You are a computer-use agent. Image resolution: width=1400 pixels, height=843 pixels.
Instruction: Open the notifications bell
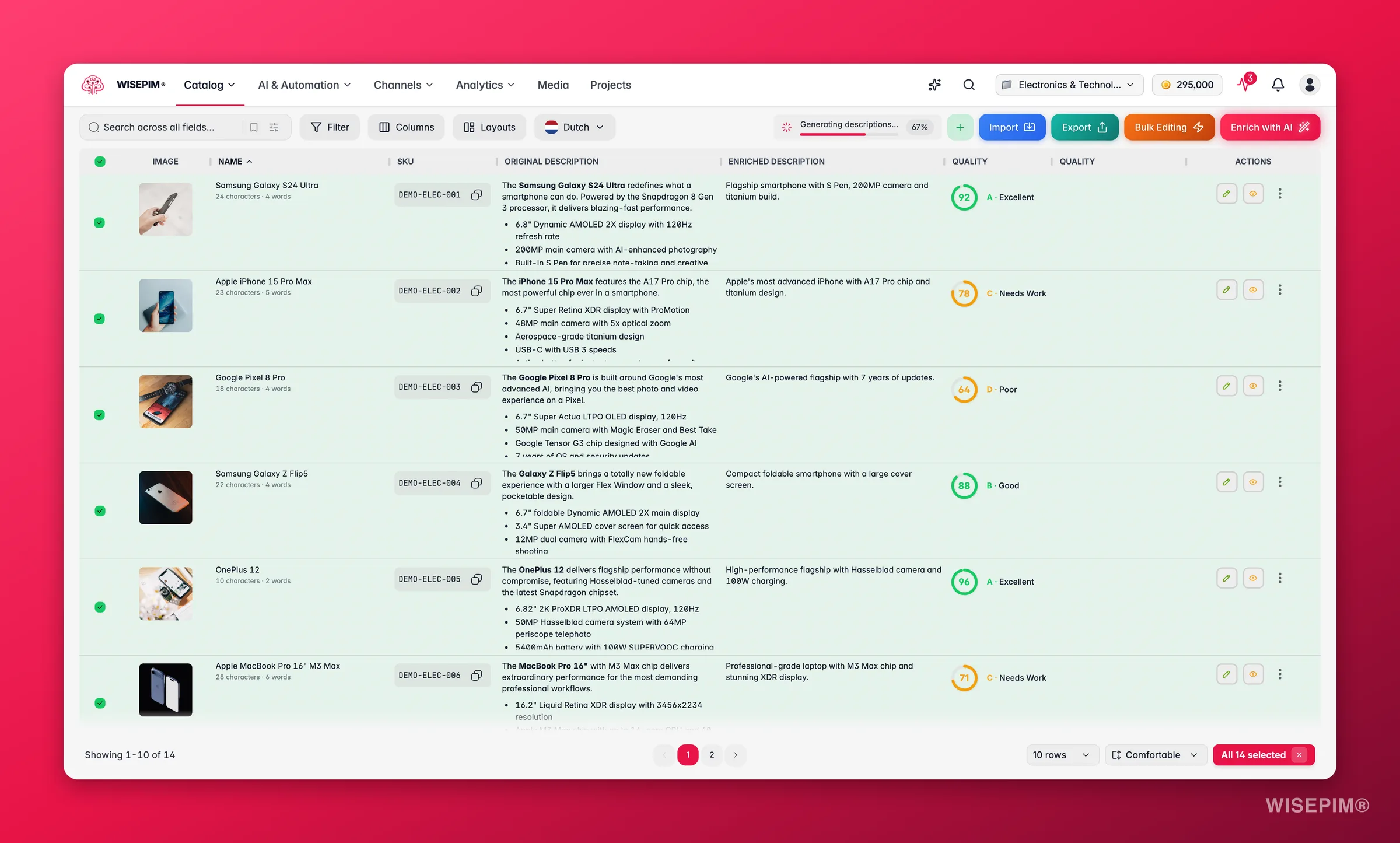click(x=1277, y=85)
